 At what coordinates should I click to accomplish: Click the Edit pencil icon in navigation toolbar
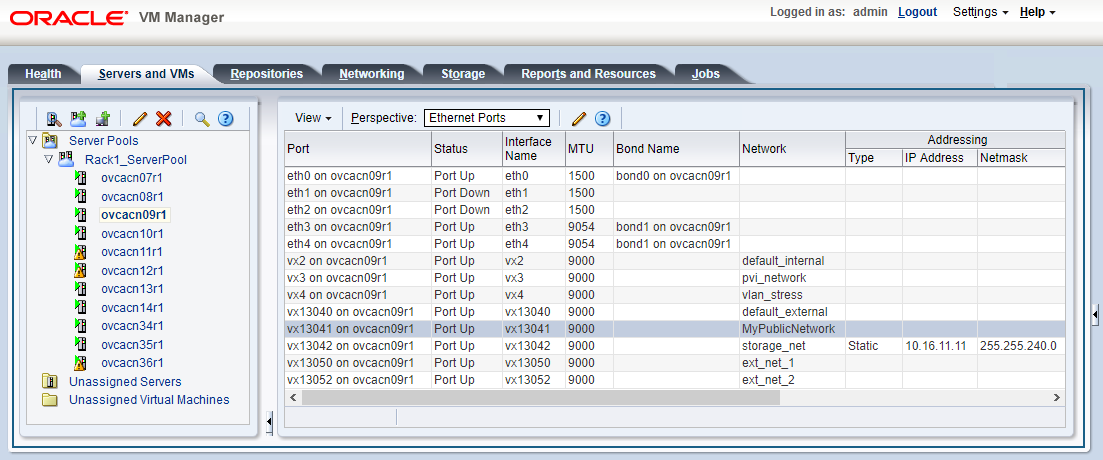[140, 119]
